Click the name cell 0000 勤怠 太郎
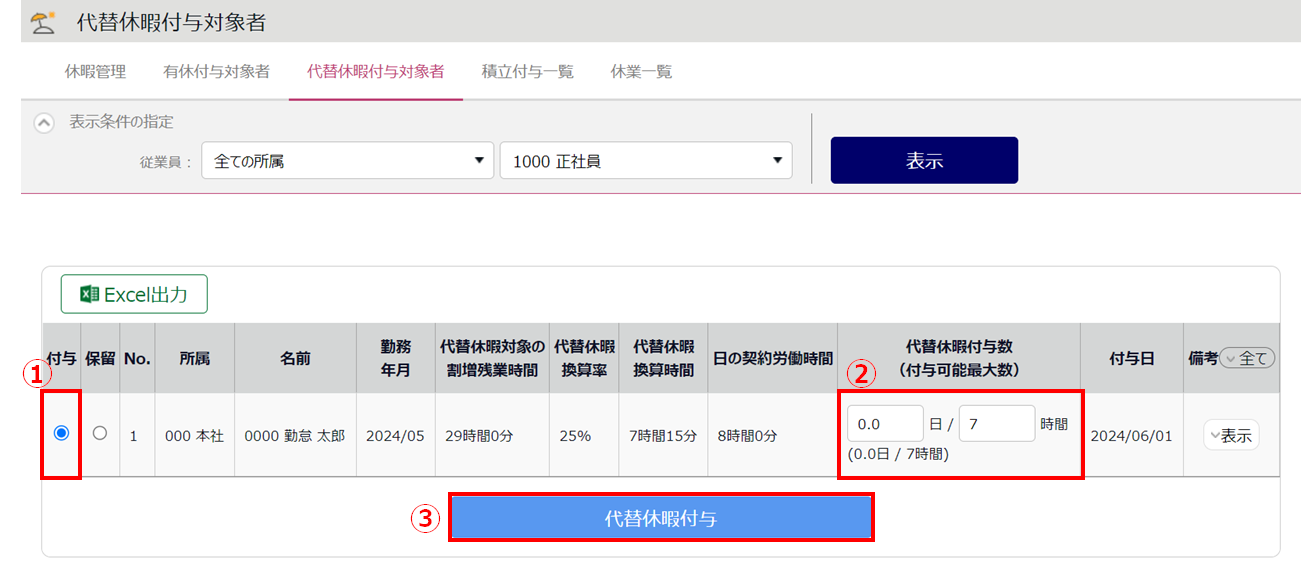 [x=295, y=436]
